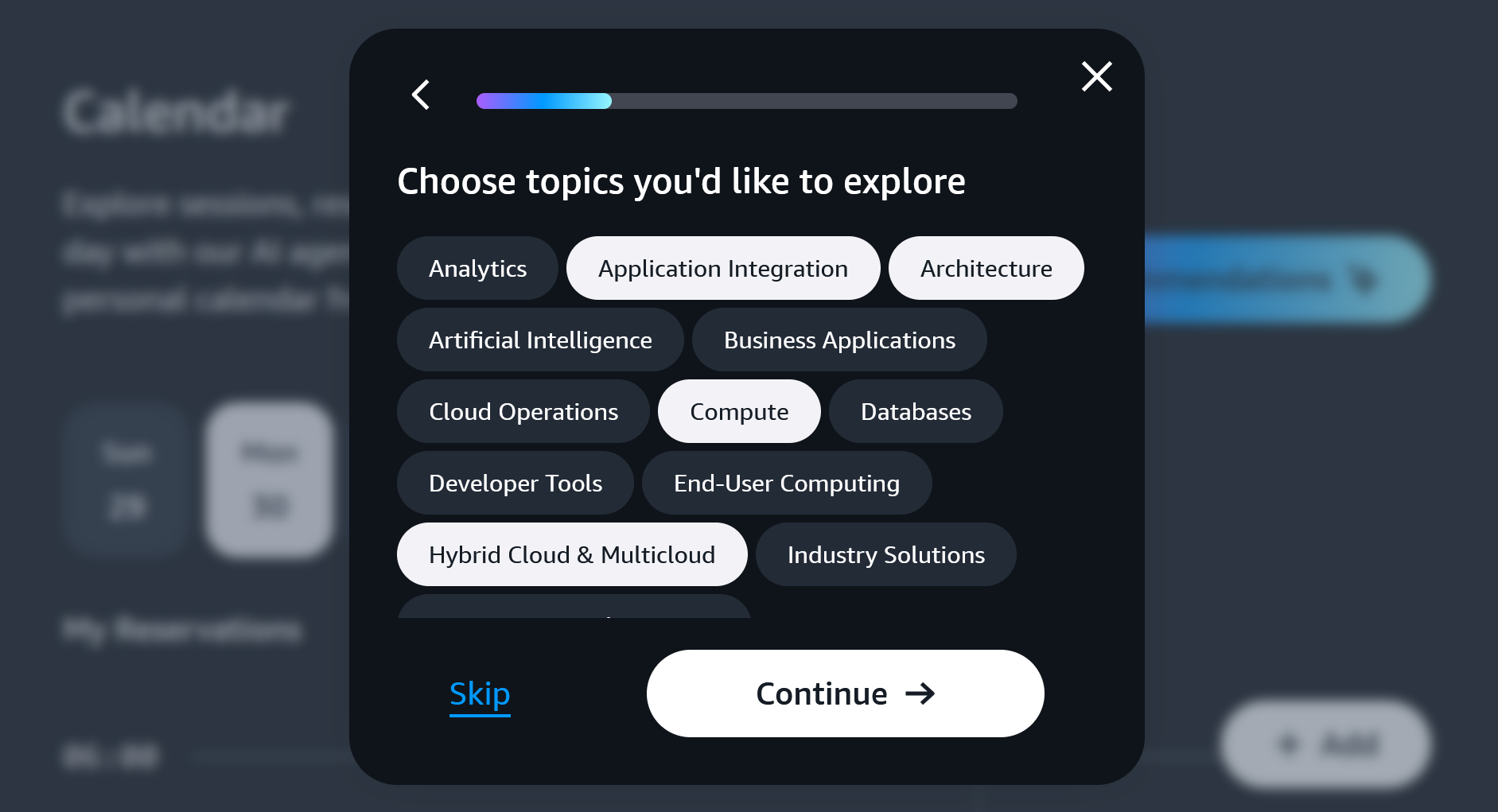Click the arrow icon inside Continue
Screen dimensions: 1498x812
[920, 694]
